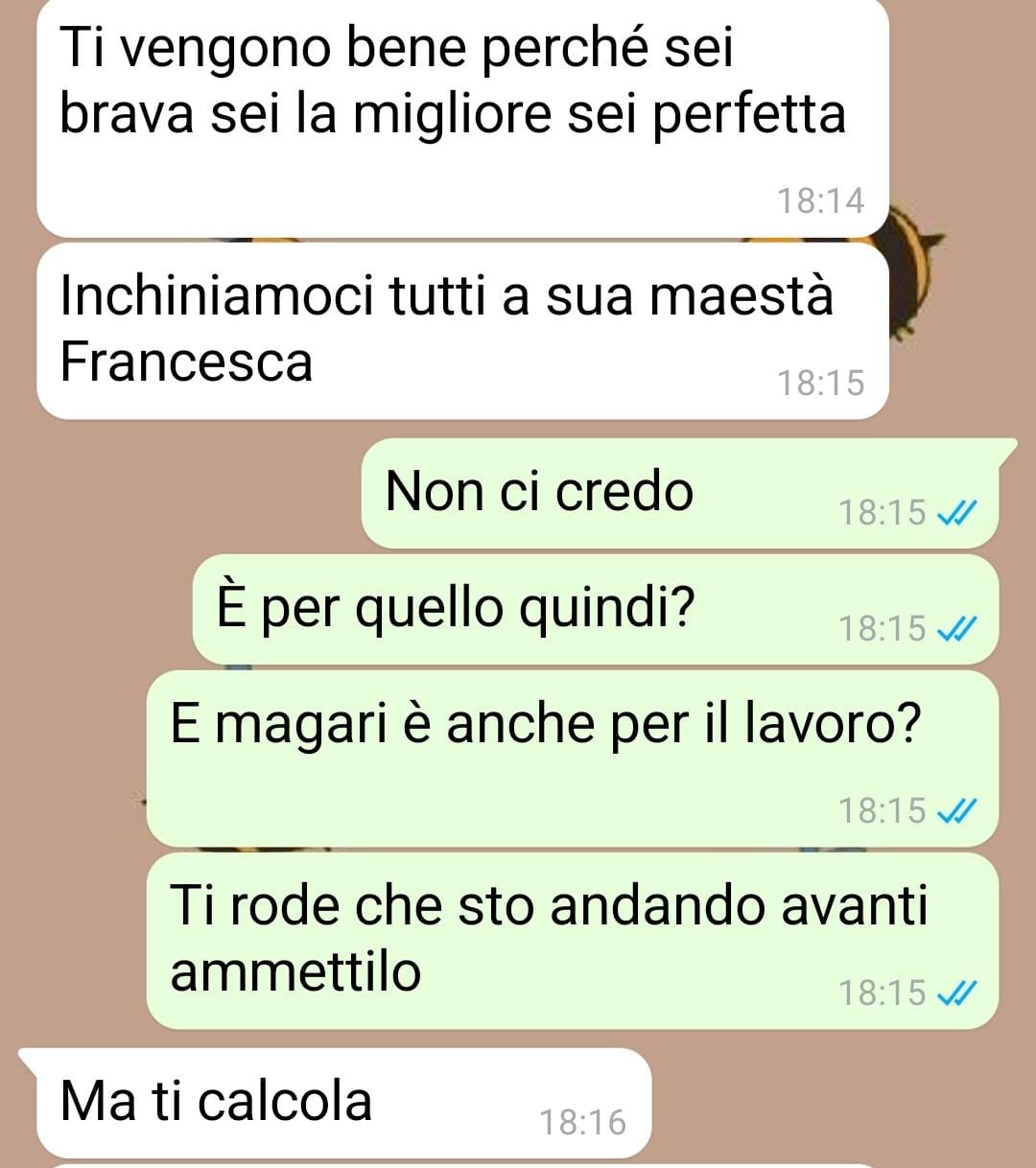The height and width of the screenshot is (1168, 1036).
Task: Tap the partially visible bubble at the bottom edge
Action: tap(462, 1165)
